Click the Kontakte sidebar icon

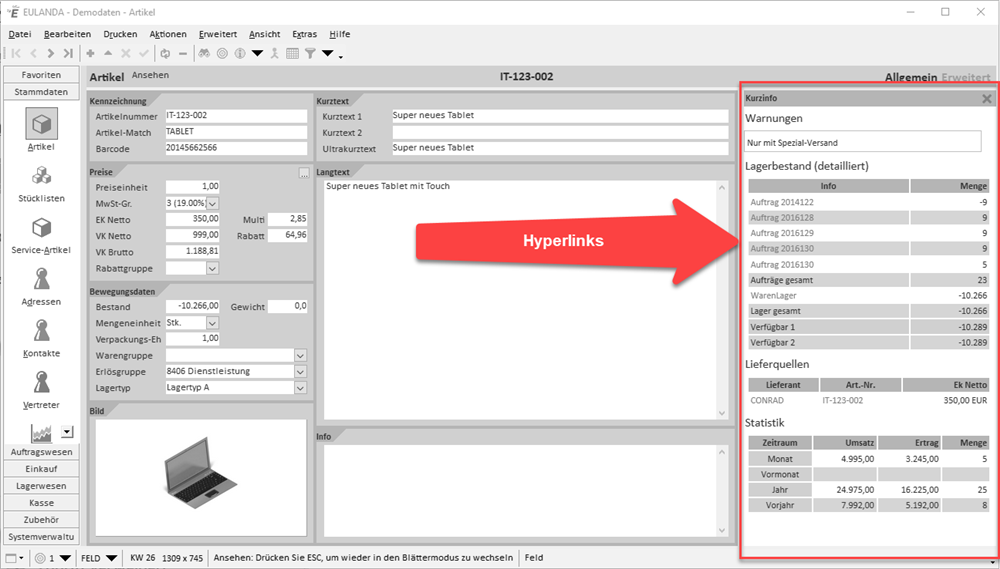pyautogui.click(x=42, y=337)
